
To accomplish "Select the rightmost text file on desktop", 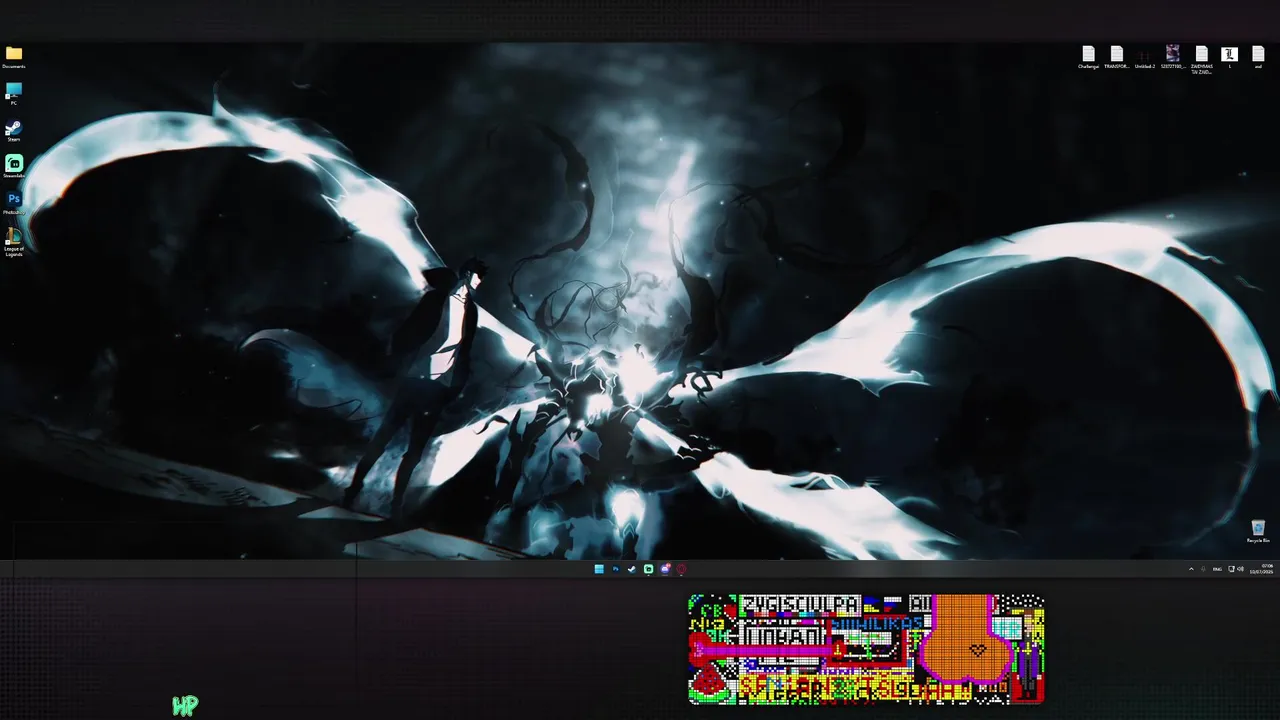I will click(1258, 57).
